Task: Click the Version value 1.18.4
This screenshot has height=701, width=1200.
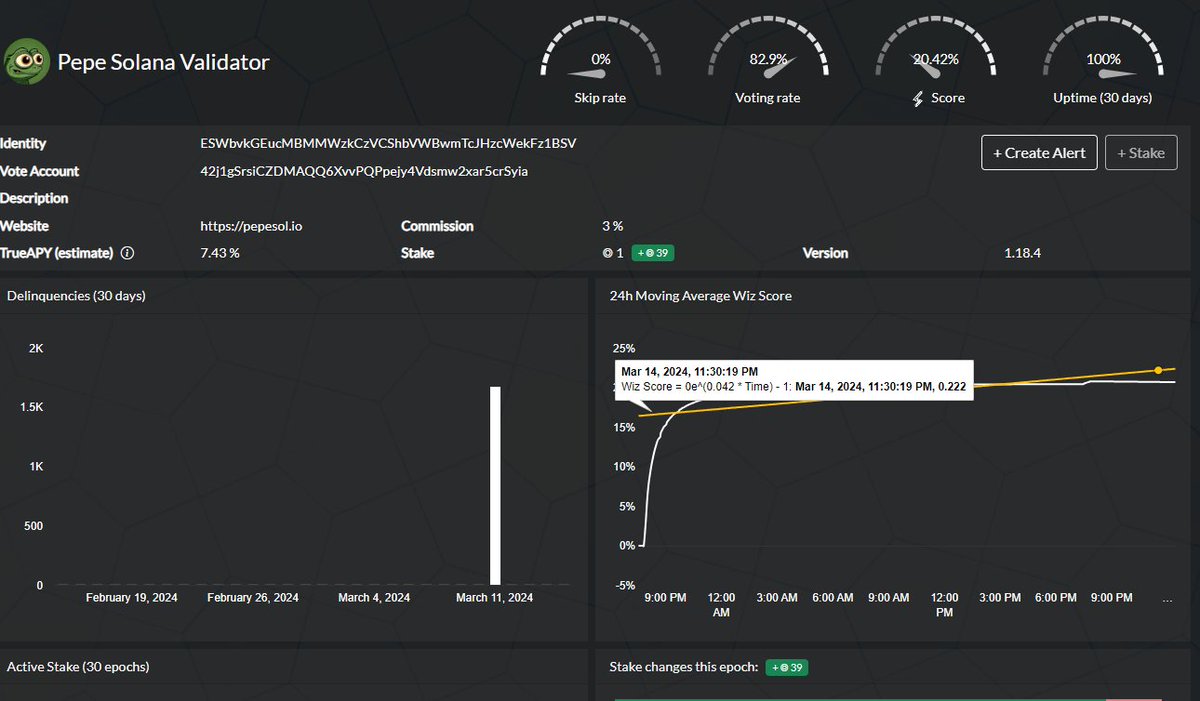Action: pyautogui.click(x=1022, y=253)
